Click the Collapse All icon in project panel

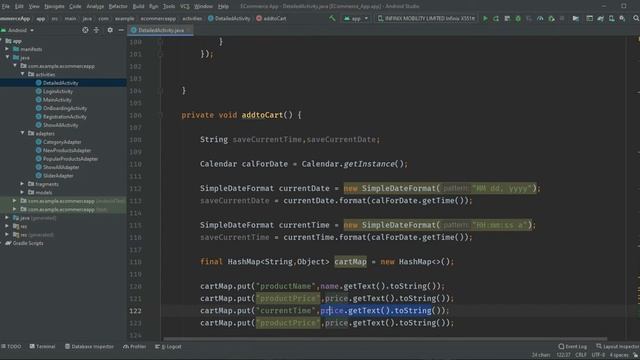click(96, 30)
